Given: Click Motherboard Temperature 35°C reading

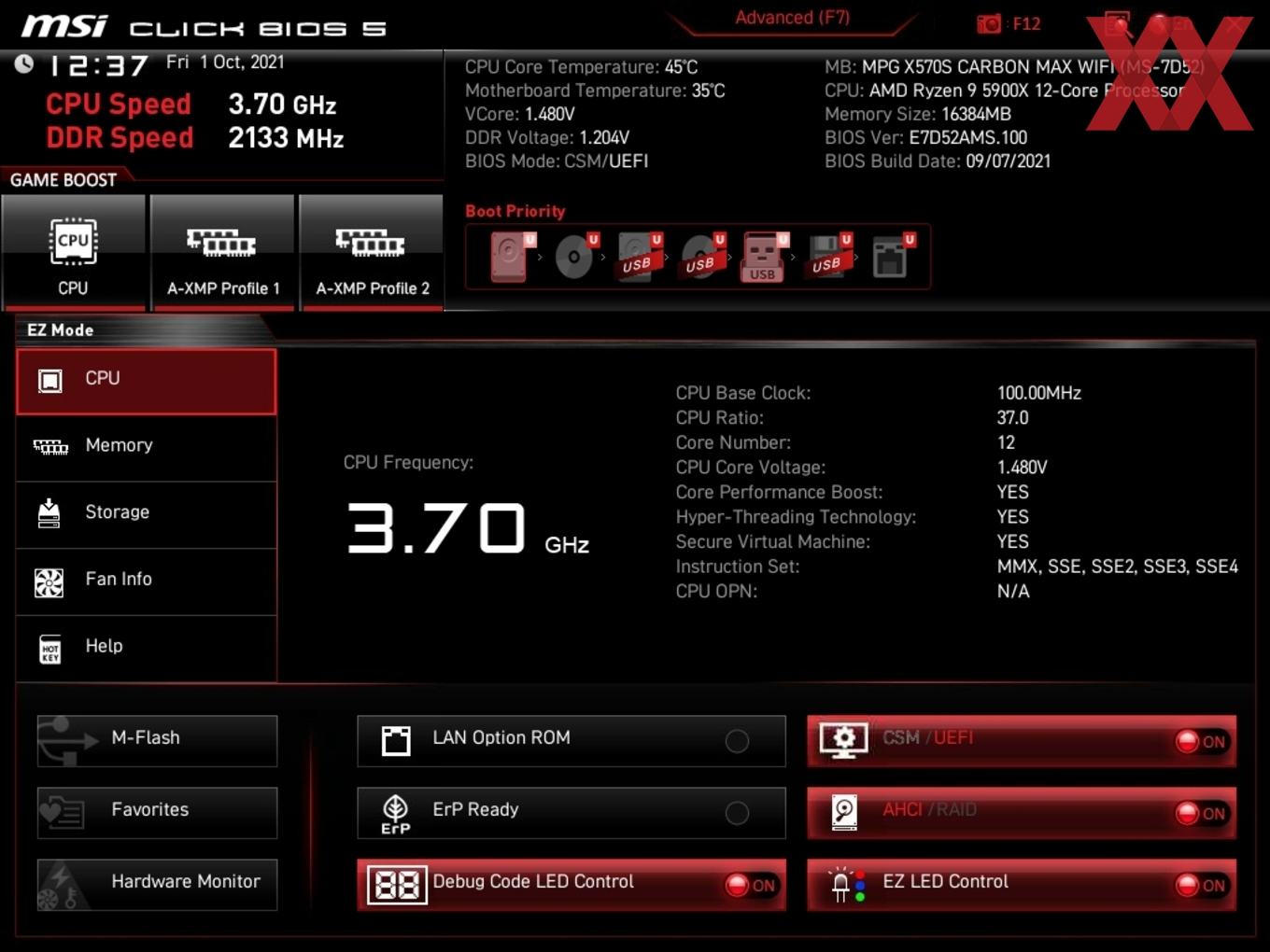Looking at the screenshot, I should (x=595, y=91).
